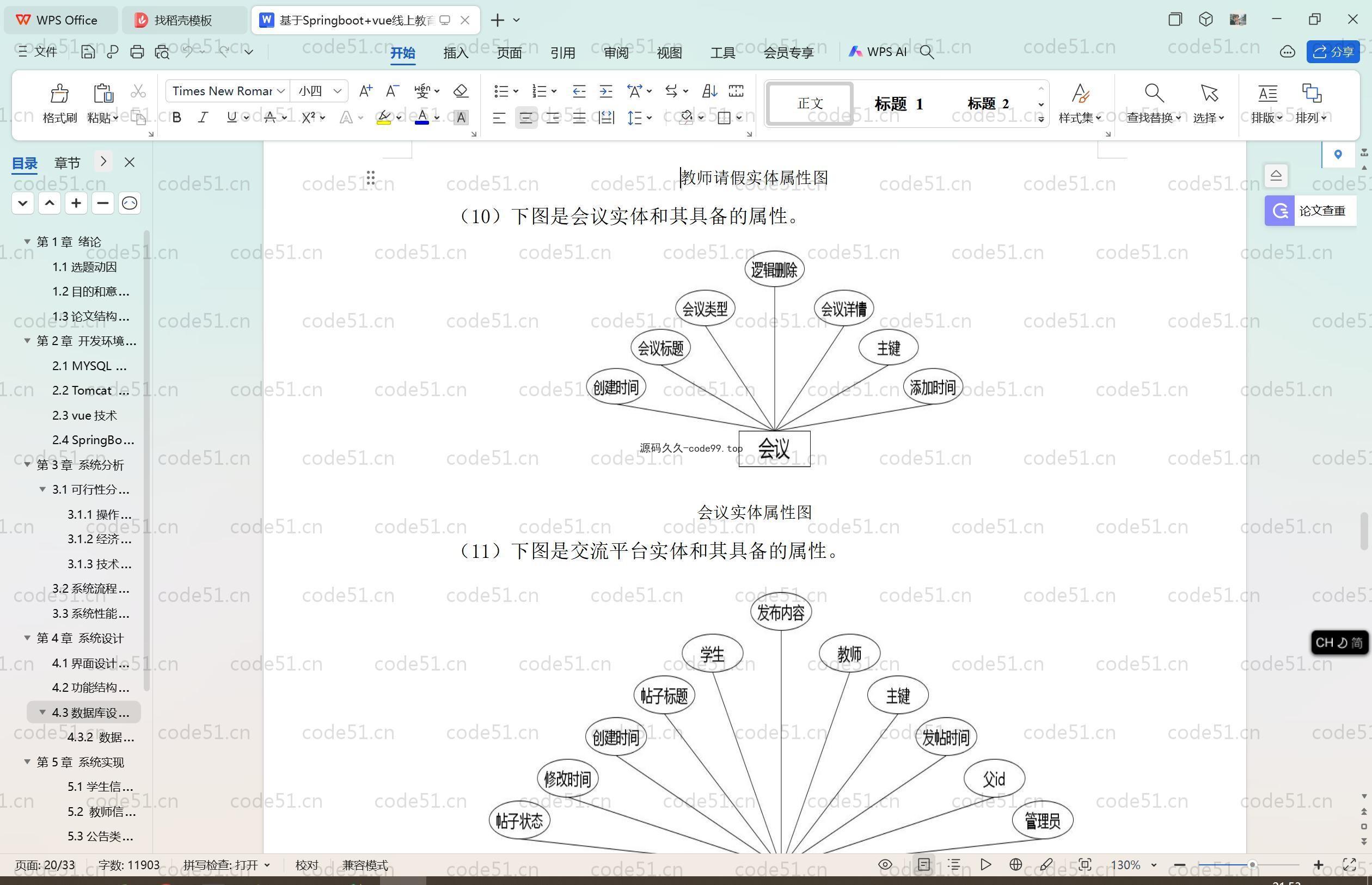This screenshot has width=1372, height=885.
Task: Collapse 第3章 系统分析 tree node
Action: 27,464
